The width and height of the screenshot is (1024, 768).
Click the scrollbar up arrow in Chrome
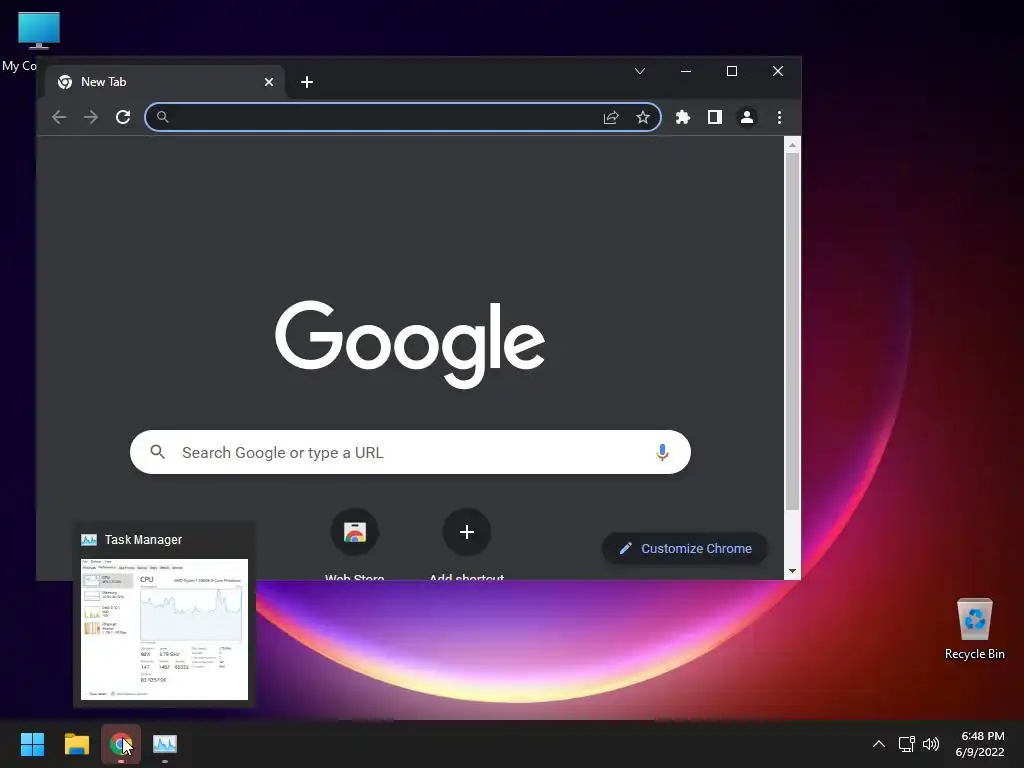(792, 145)
